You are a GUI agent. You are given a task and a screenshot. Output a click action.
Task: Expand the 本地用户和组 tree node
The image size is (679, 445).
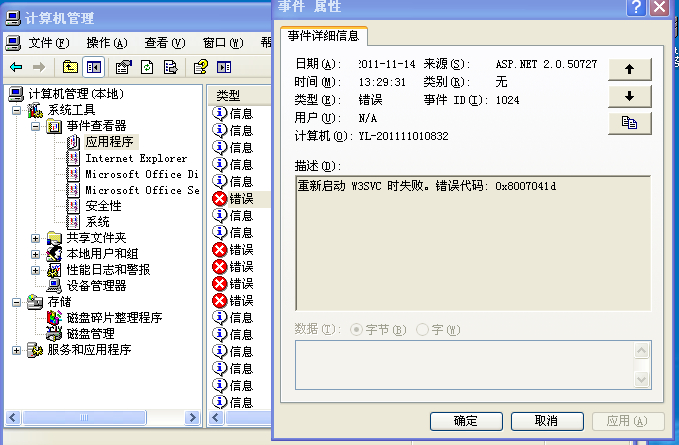pos(36,254)
